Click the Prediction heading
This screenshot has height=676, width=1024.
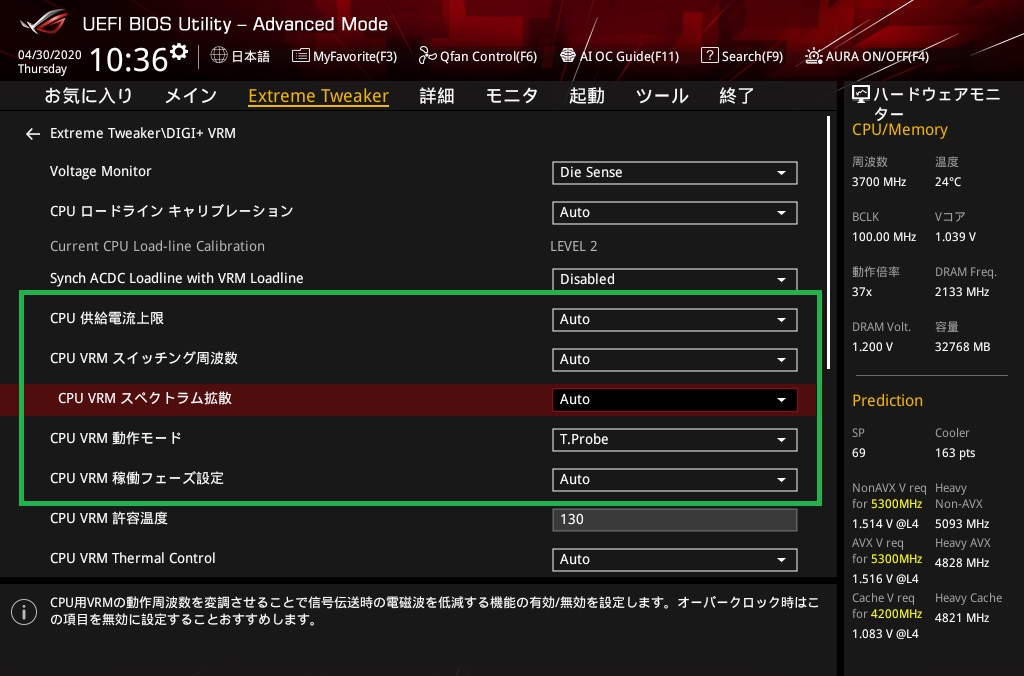[x=887, y=400]
